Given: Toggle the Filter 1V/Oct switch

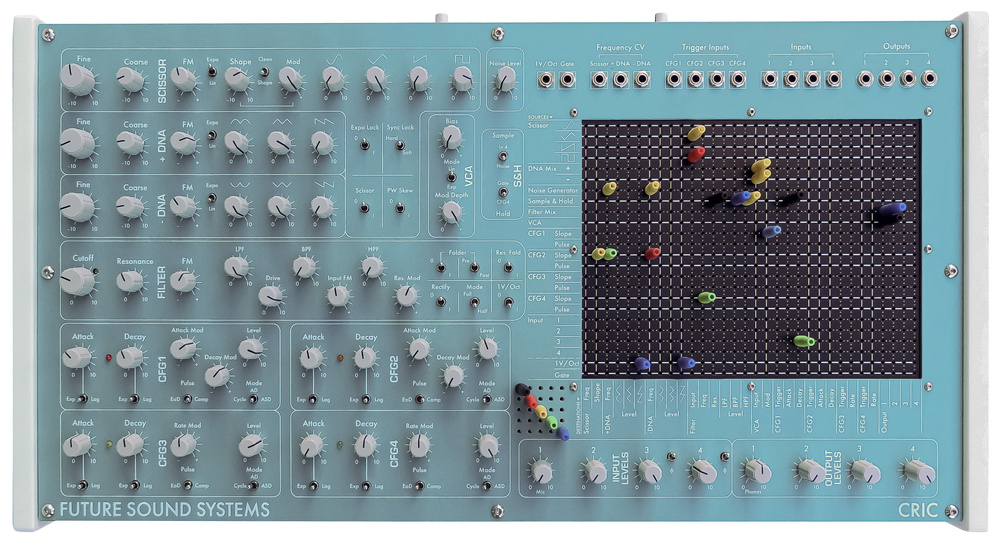Looking at the screenshot, I should point(508,302).
